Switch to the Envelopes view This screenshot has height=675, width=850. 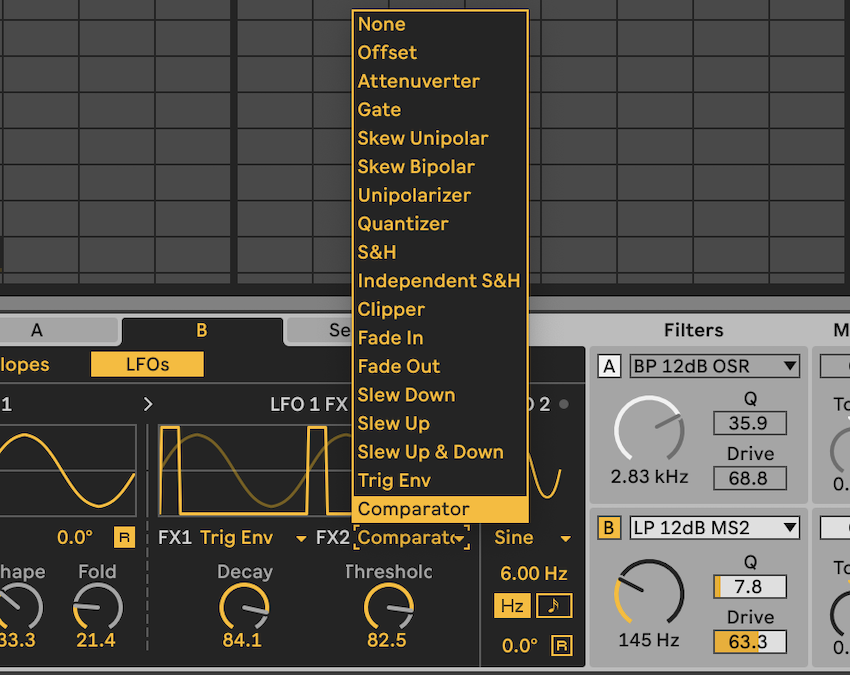23,365
